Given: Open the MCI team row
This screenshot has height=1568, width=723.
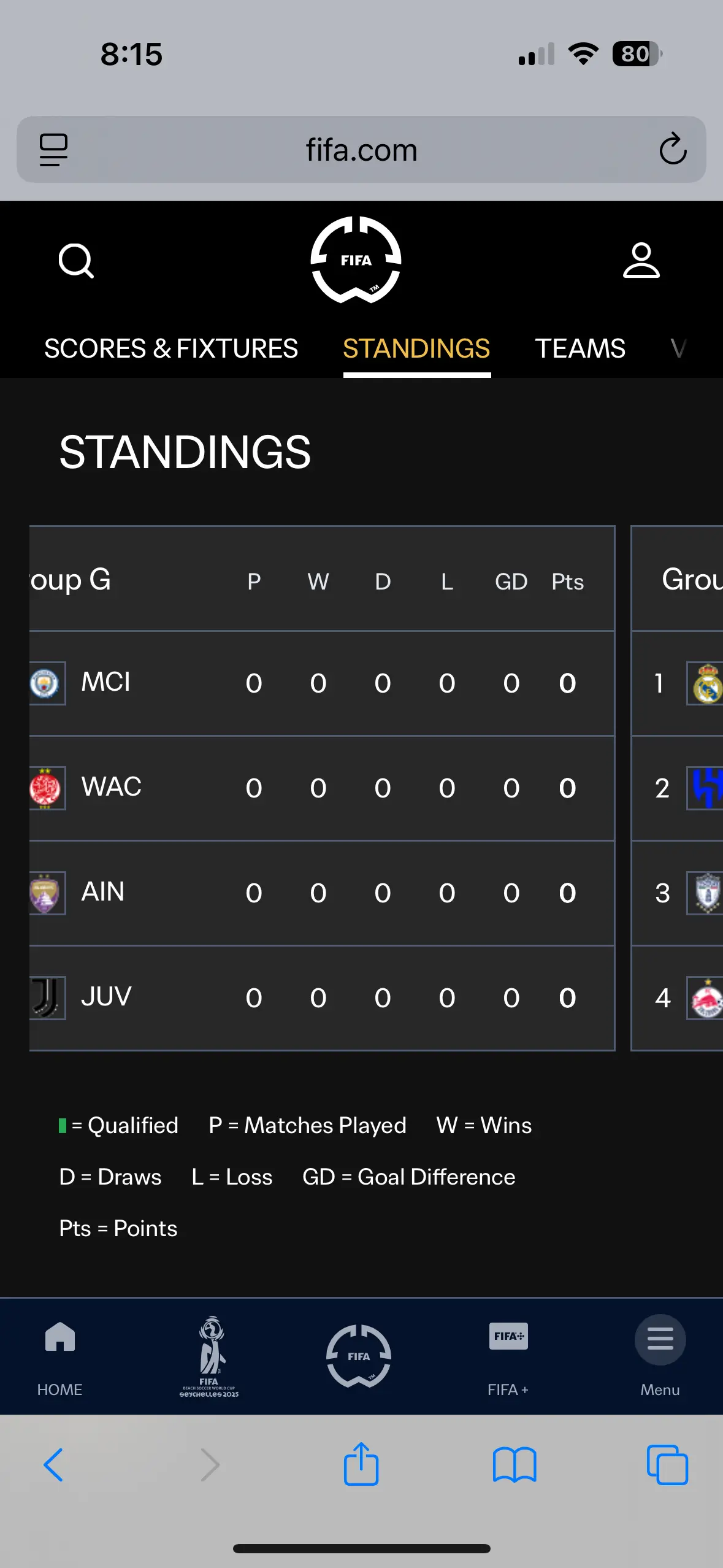Looking at the screenshot, I should 322,683.
